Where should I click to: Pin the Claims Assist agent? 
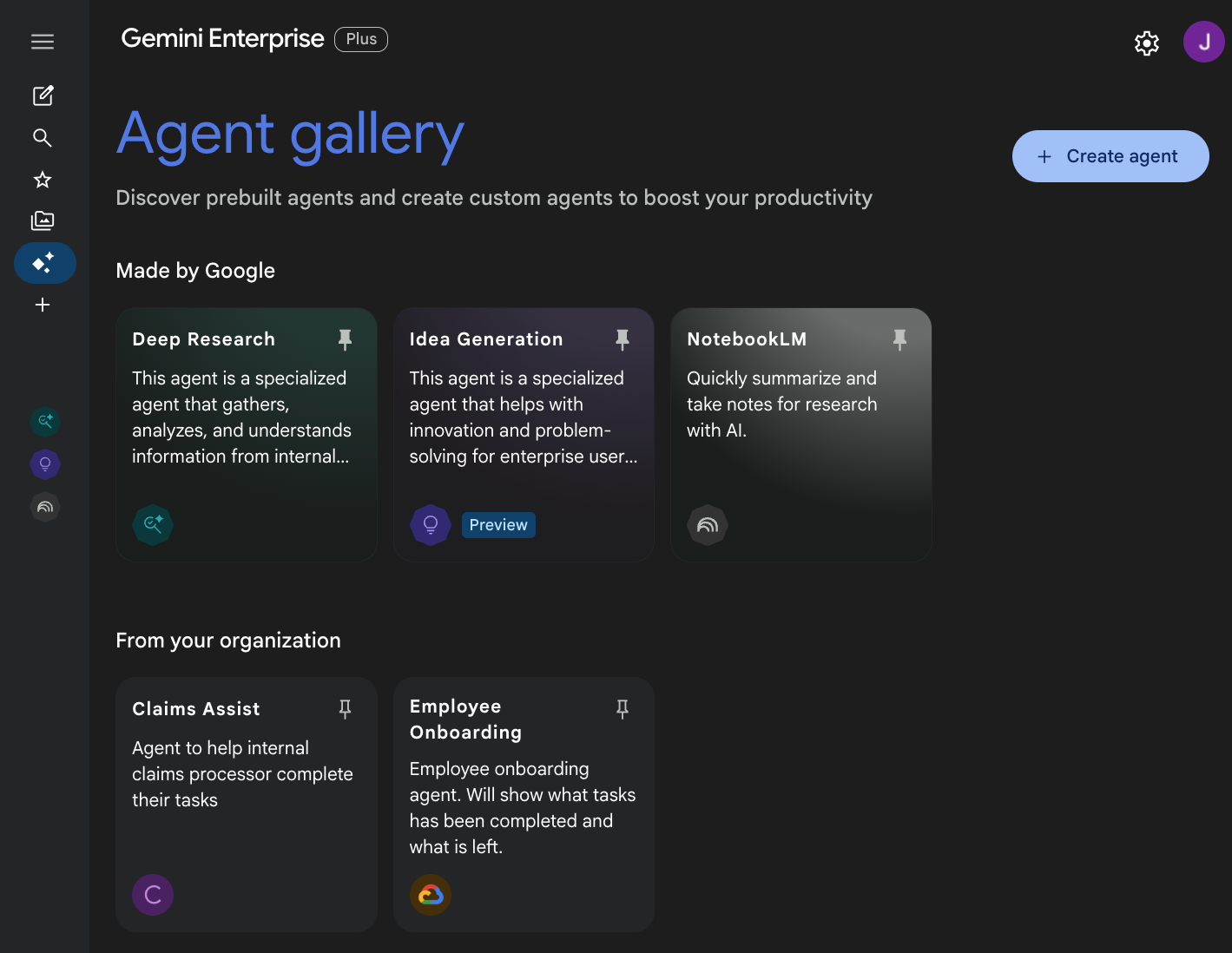pos(345,709)
